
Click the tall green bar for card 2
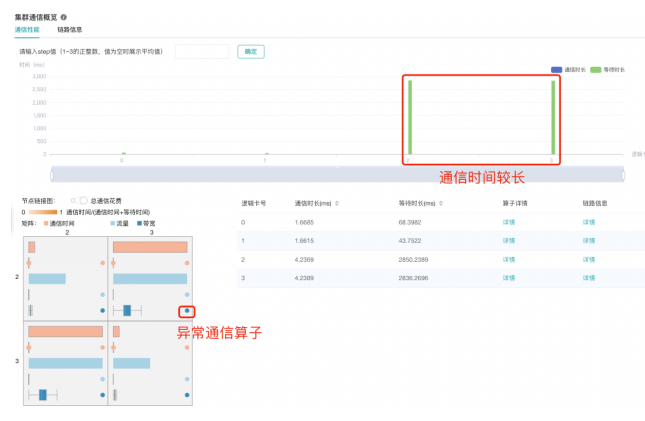(410, 117)
